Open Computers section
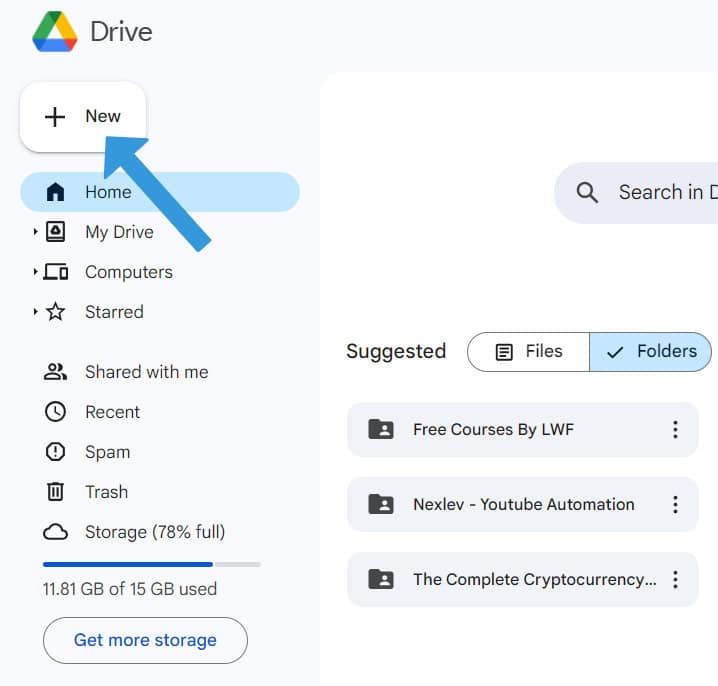Screen dimensions: 718x686 click(x=129, y=272)
